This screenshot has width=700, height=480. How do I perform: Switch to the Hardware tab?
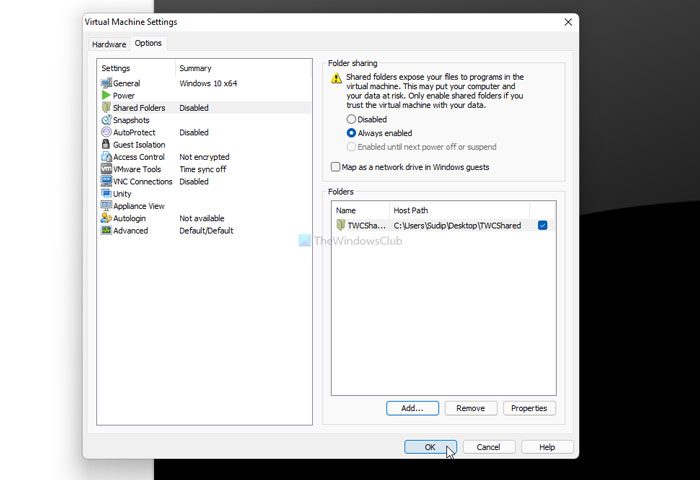pos(109,44)
